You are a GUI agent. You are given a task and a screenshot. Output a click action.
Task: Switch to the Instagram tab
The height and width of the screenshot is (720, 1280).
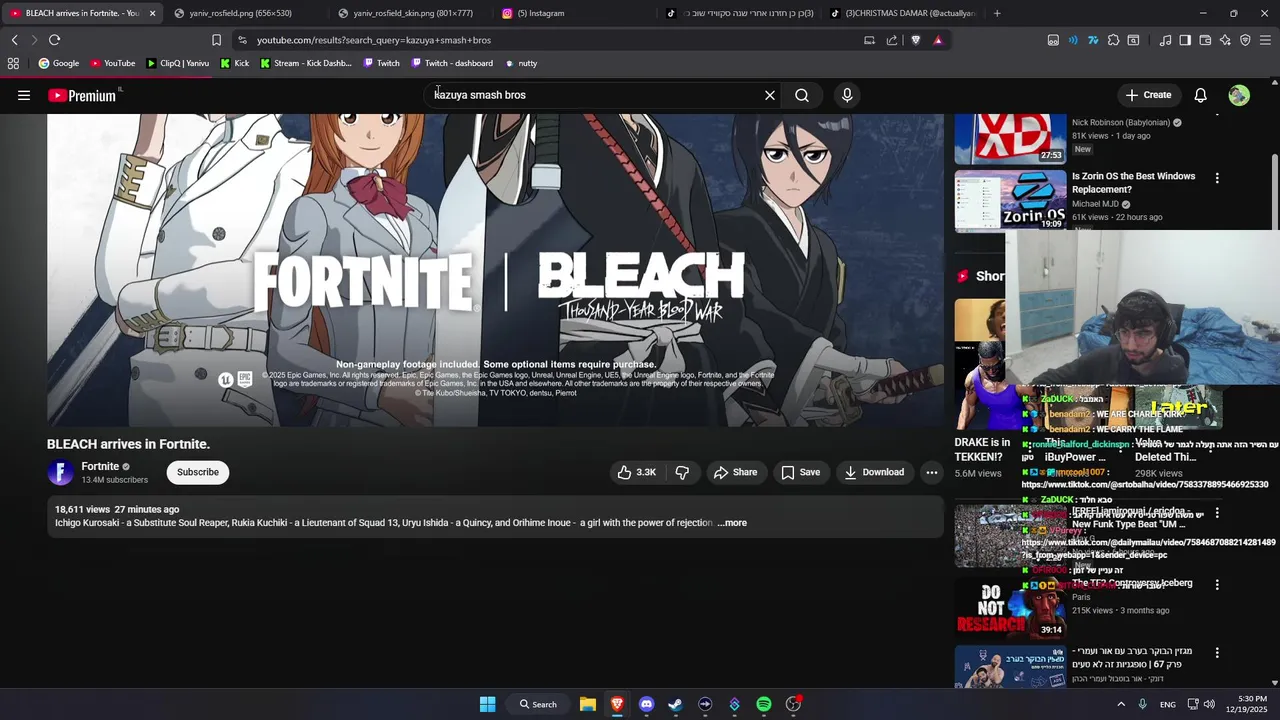[574, 13]
